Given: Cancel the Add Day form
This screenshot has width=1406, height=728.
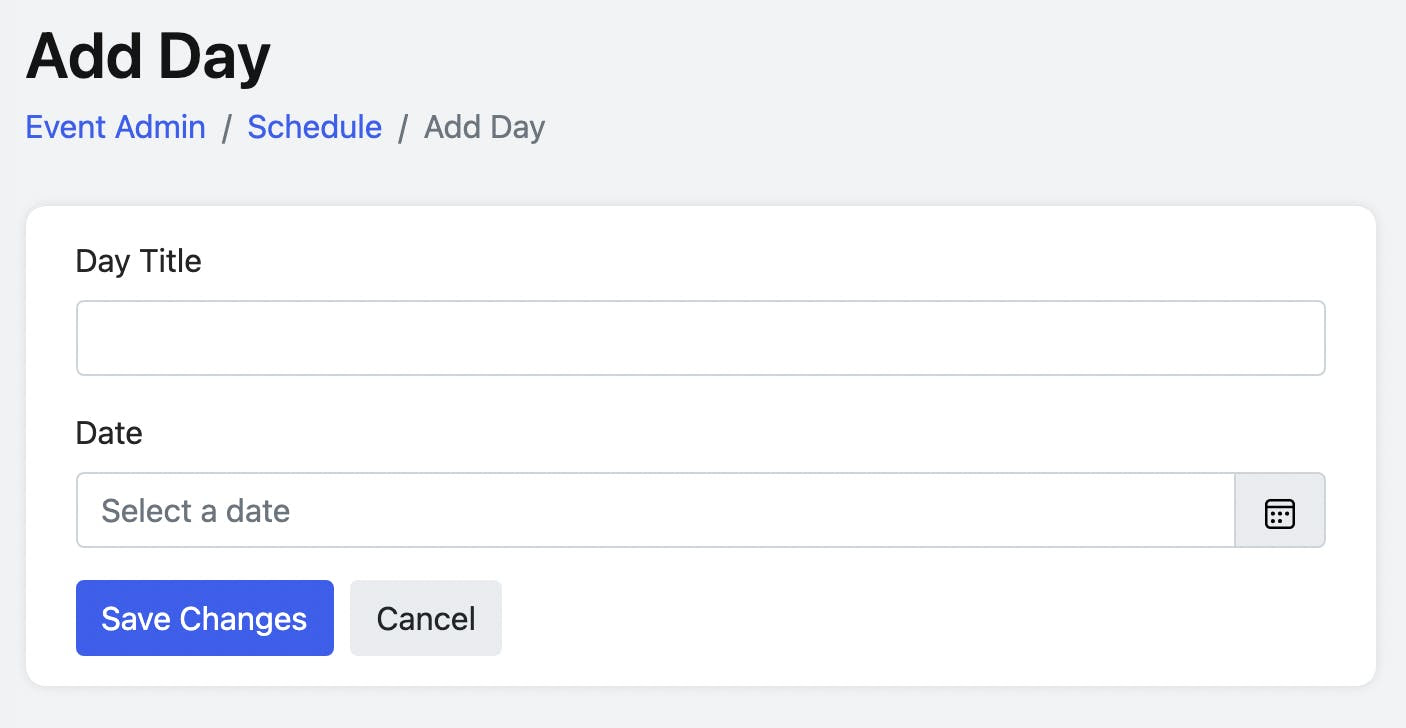Looking at the screenshot, I should 425,618.
